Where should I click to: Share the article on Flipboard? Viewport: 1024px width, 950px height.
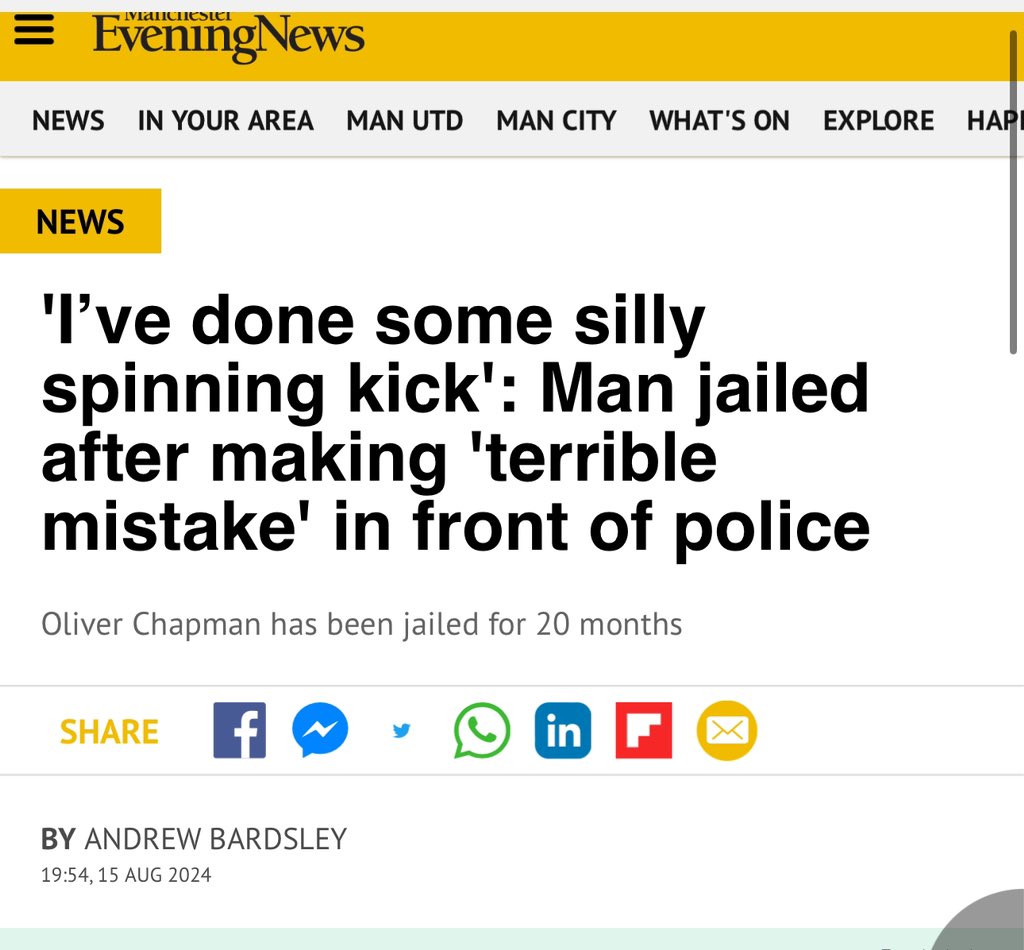click(644, 731)
